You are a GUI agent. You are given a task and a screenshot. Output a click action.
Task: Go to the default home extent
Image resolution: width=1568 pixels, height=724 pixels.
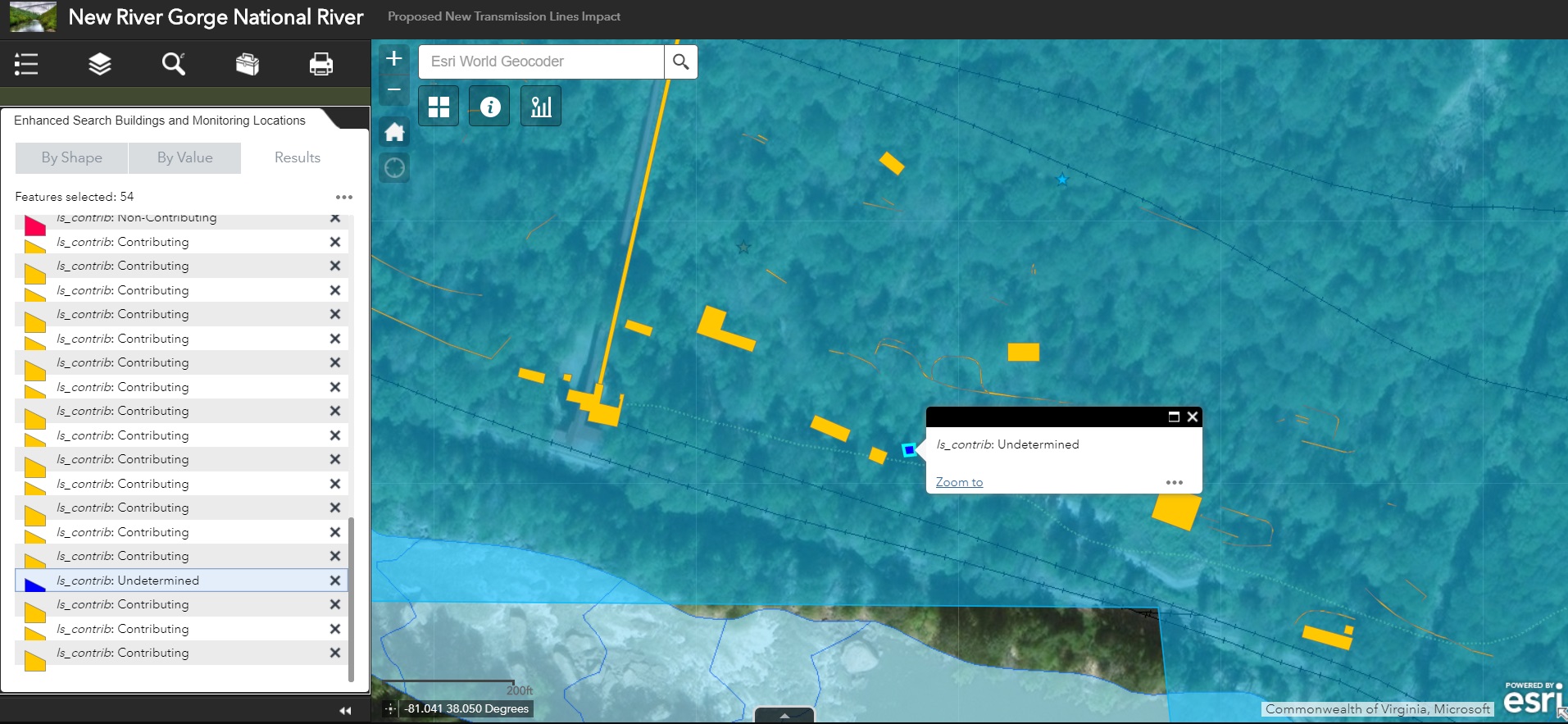[x=394, y=132]
